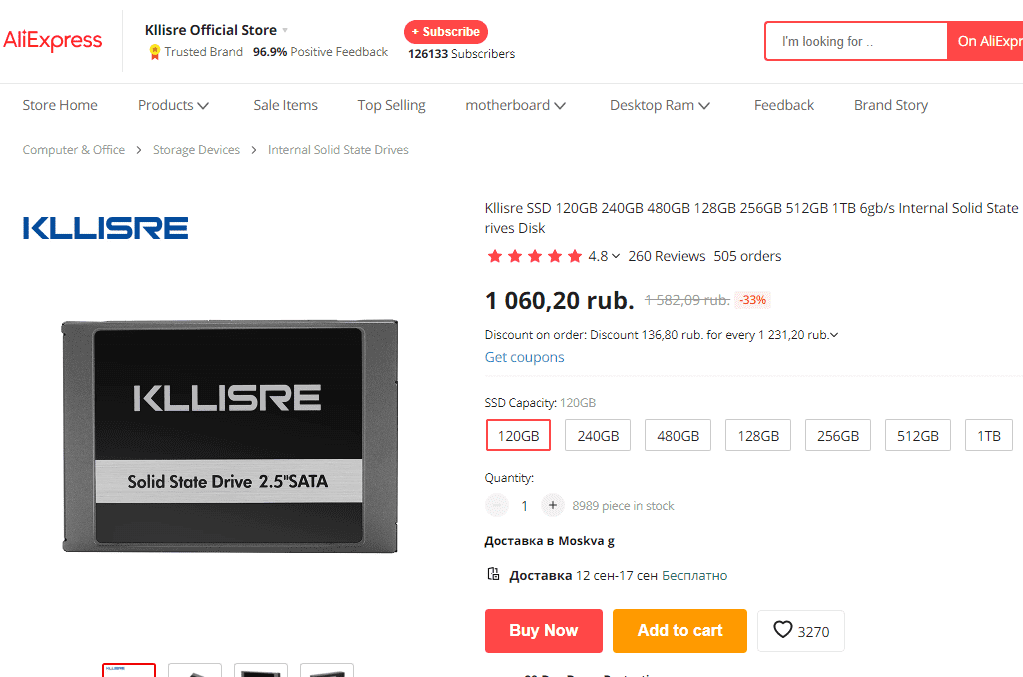Click Buy Now
Viewport: 1023px width, 677px height.
pyautogui.click(x=543, y=631)
